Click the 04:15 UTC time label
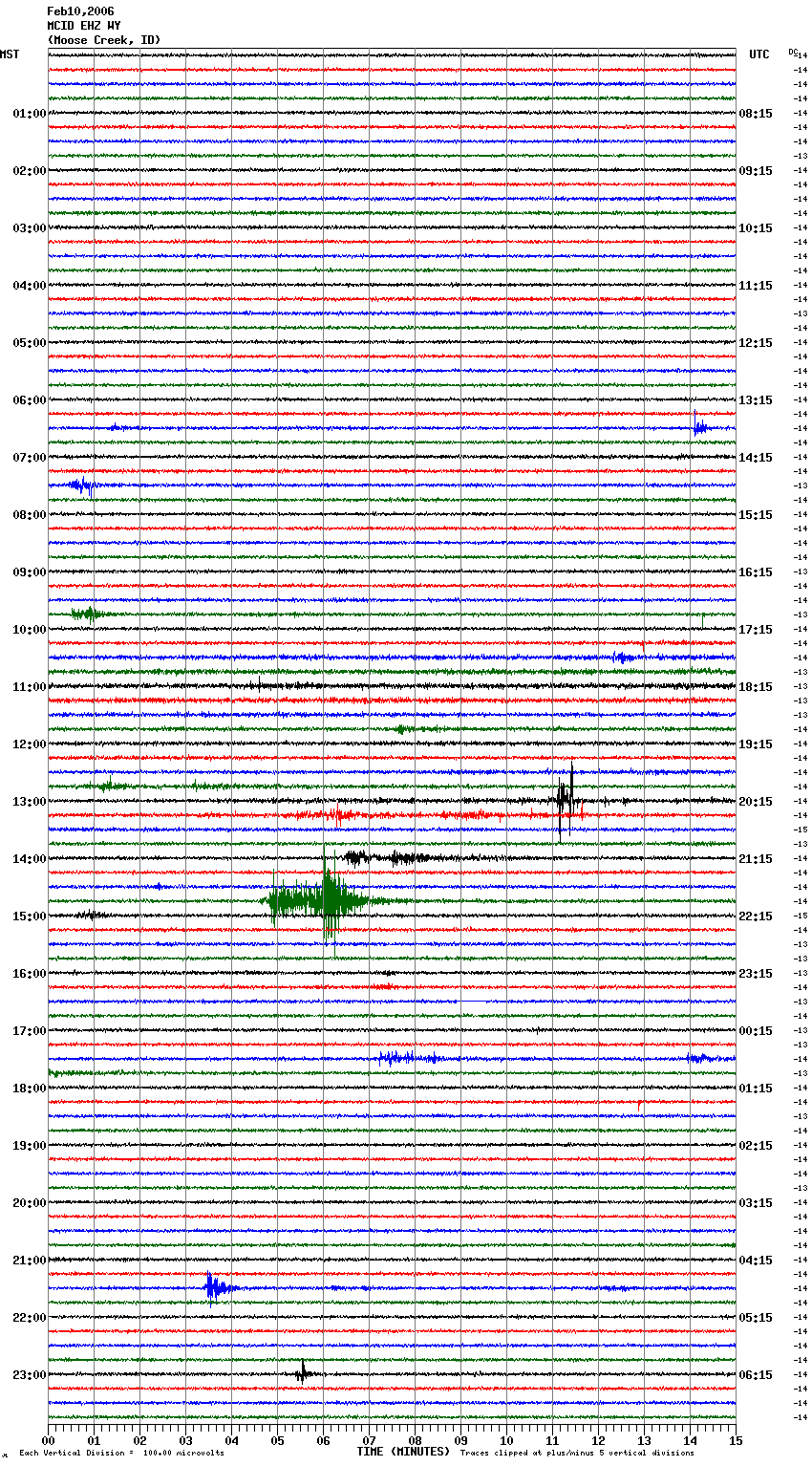Image resolution: width=812 pixels, height=1466 pixels. (756, 1261)
